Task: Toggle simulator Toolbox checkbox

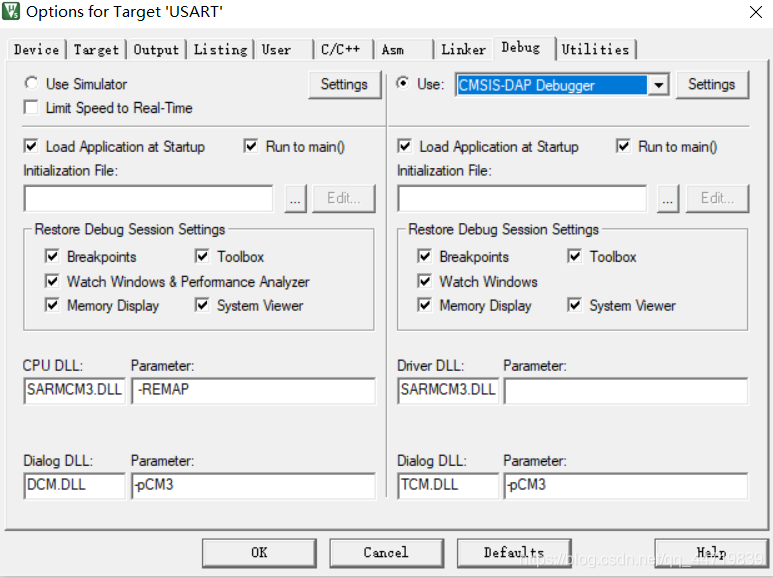Action: coord(202,256)
